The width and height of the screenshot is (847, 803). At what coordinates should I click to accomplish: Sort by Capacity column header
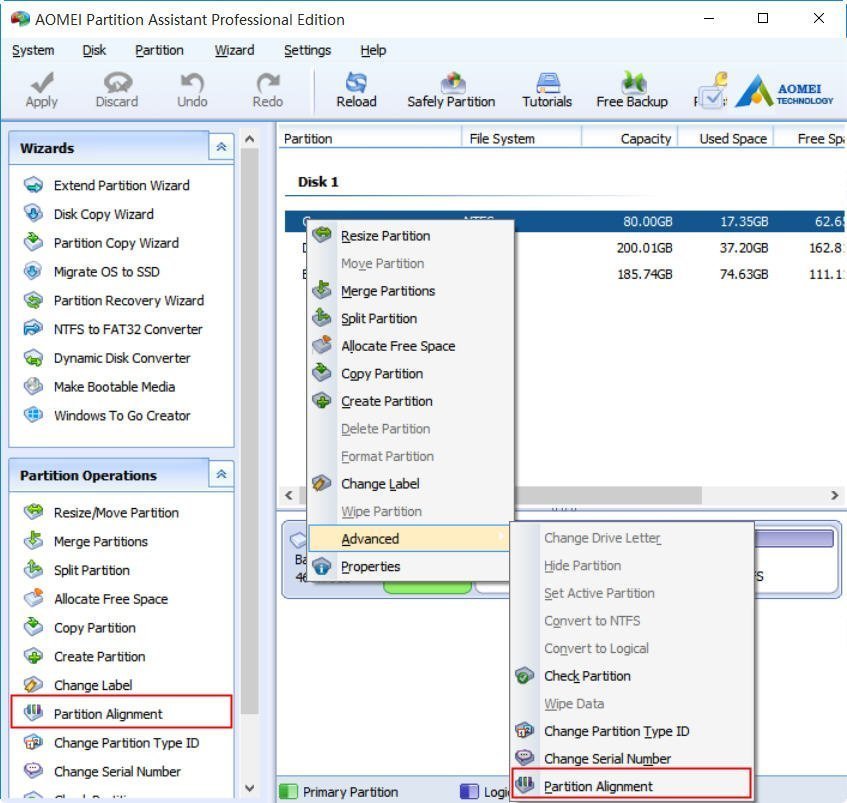click(630, 139)
